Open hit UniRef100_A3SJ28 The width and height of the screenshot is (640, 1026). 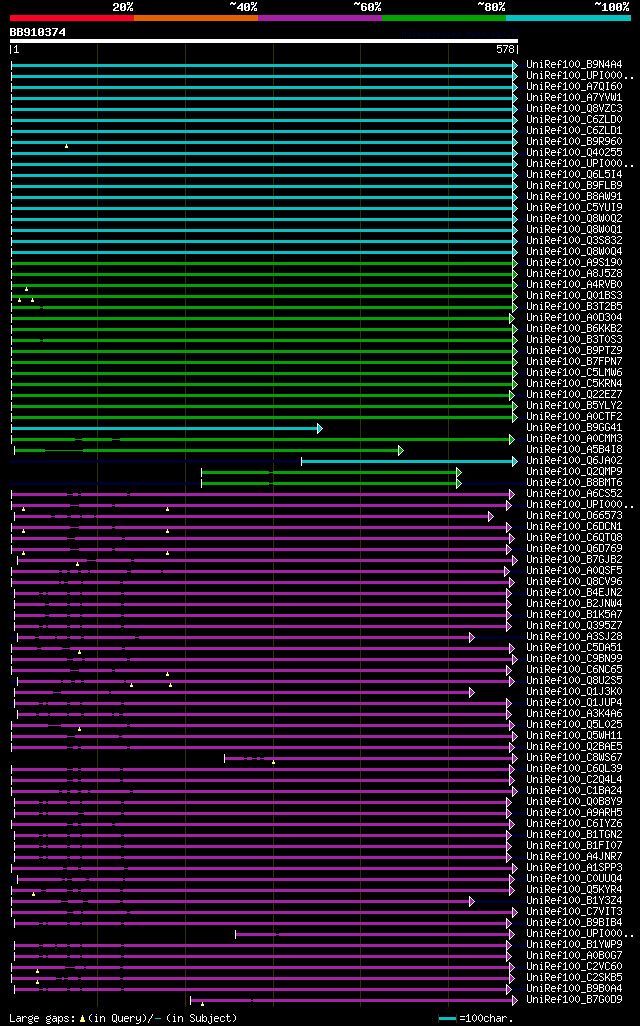(575, 636)
